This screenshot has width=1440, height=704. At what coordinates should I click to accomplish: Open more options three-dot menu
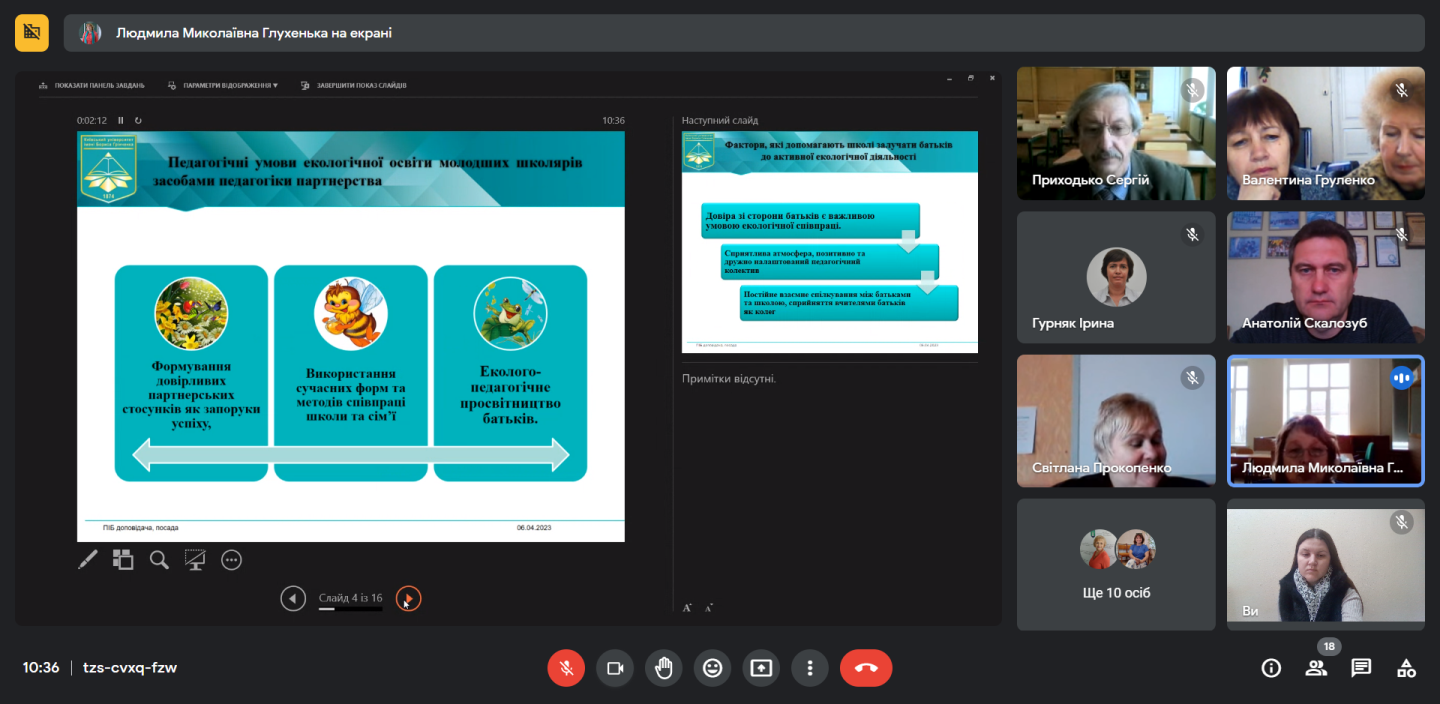coord(810,668)
